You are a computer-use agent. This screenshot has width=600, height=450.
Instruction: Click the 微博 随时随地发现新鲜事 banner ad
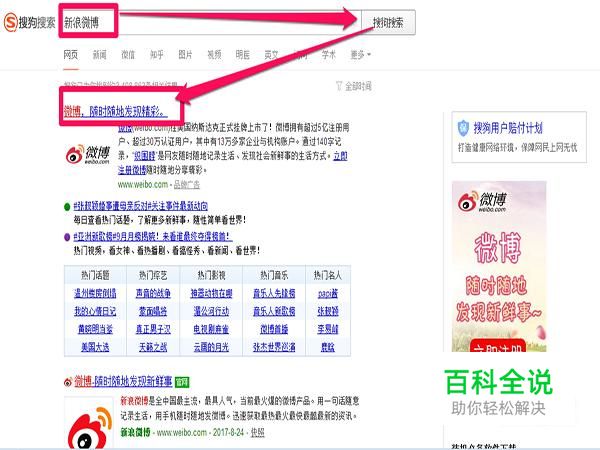tap(499, 266)
